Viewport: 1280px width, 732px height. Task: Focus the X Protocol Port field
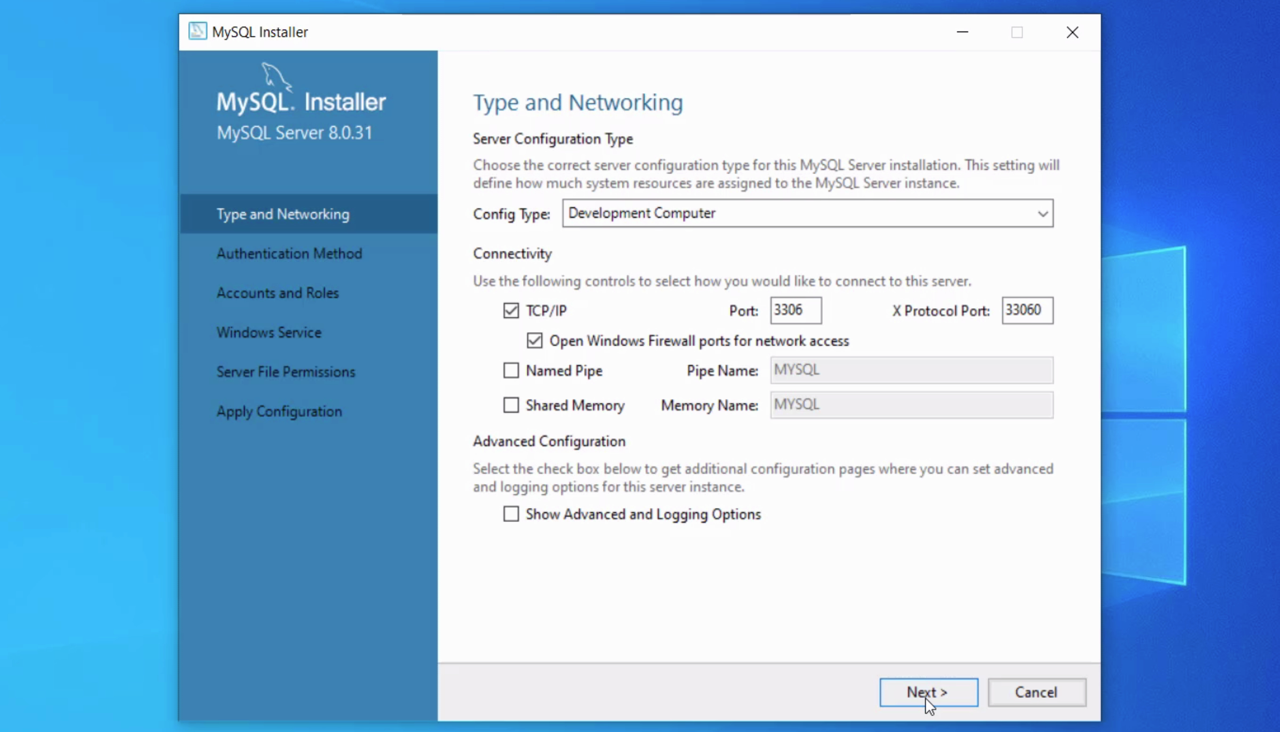point(1027,311)
